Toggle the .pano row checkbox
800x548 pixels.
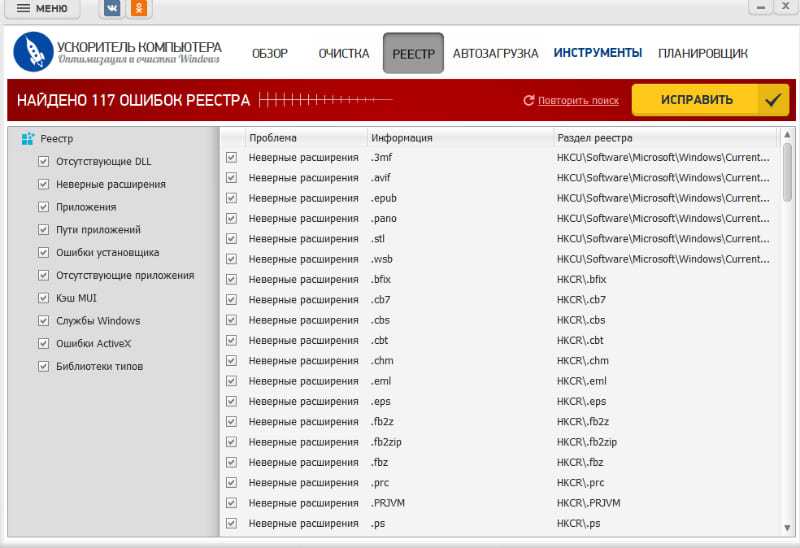pyautogui.click(x=232, y=218)
